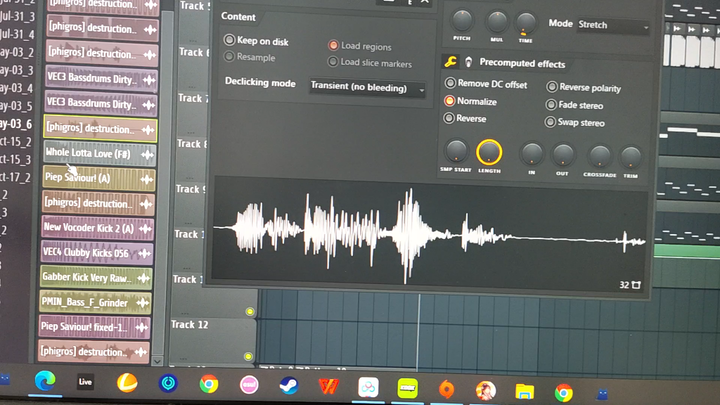Toggle the Swap stereo option
This screenshot has height=405, width=720.
[550, 122]
